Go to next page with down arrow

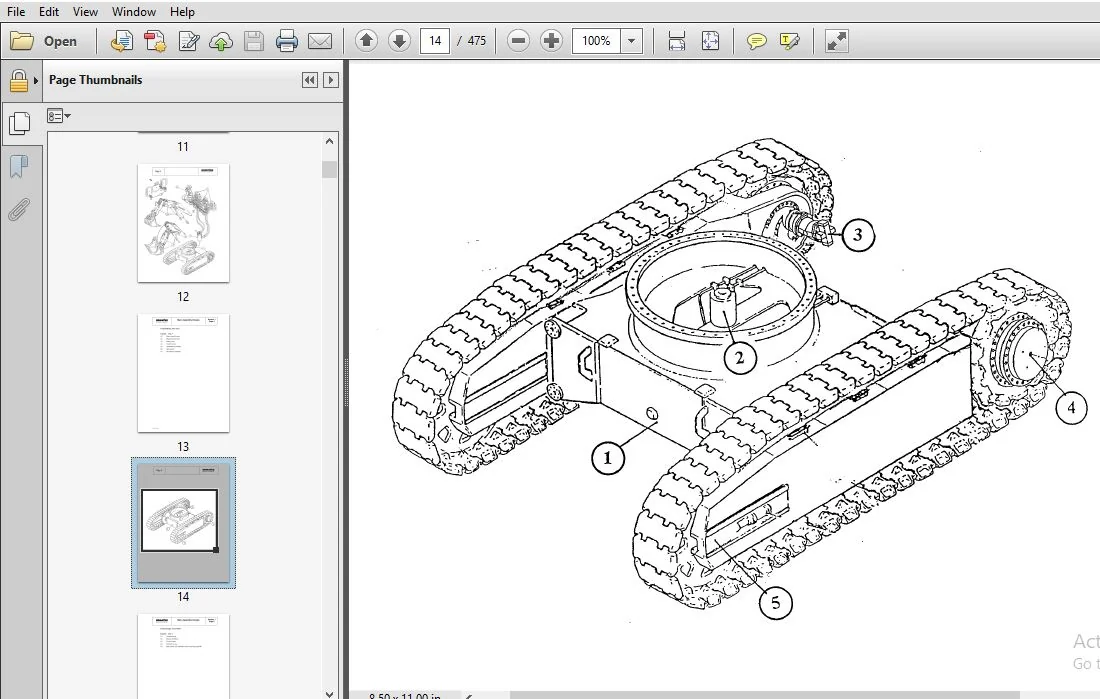tap(399, 41)
